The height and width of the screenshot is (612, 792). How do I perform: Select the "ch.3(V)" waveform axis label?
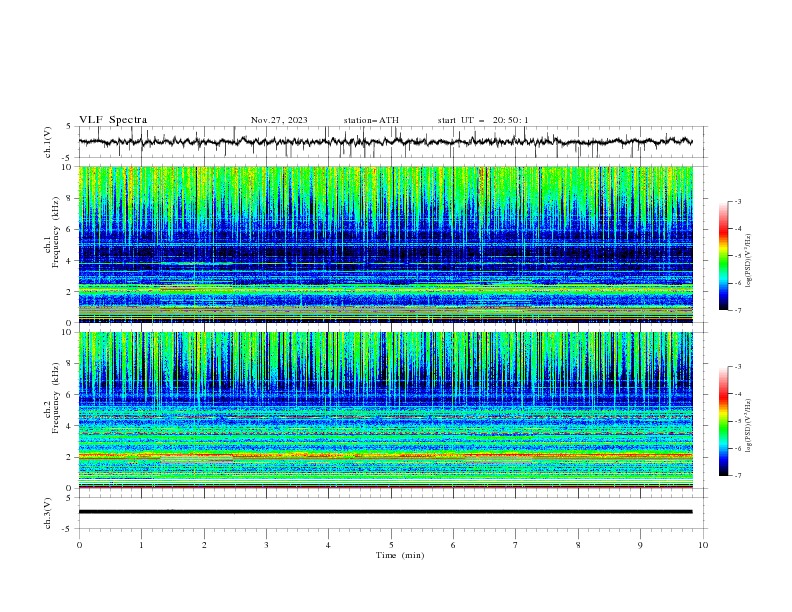(x=48, y=513)
